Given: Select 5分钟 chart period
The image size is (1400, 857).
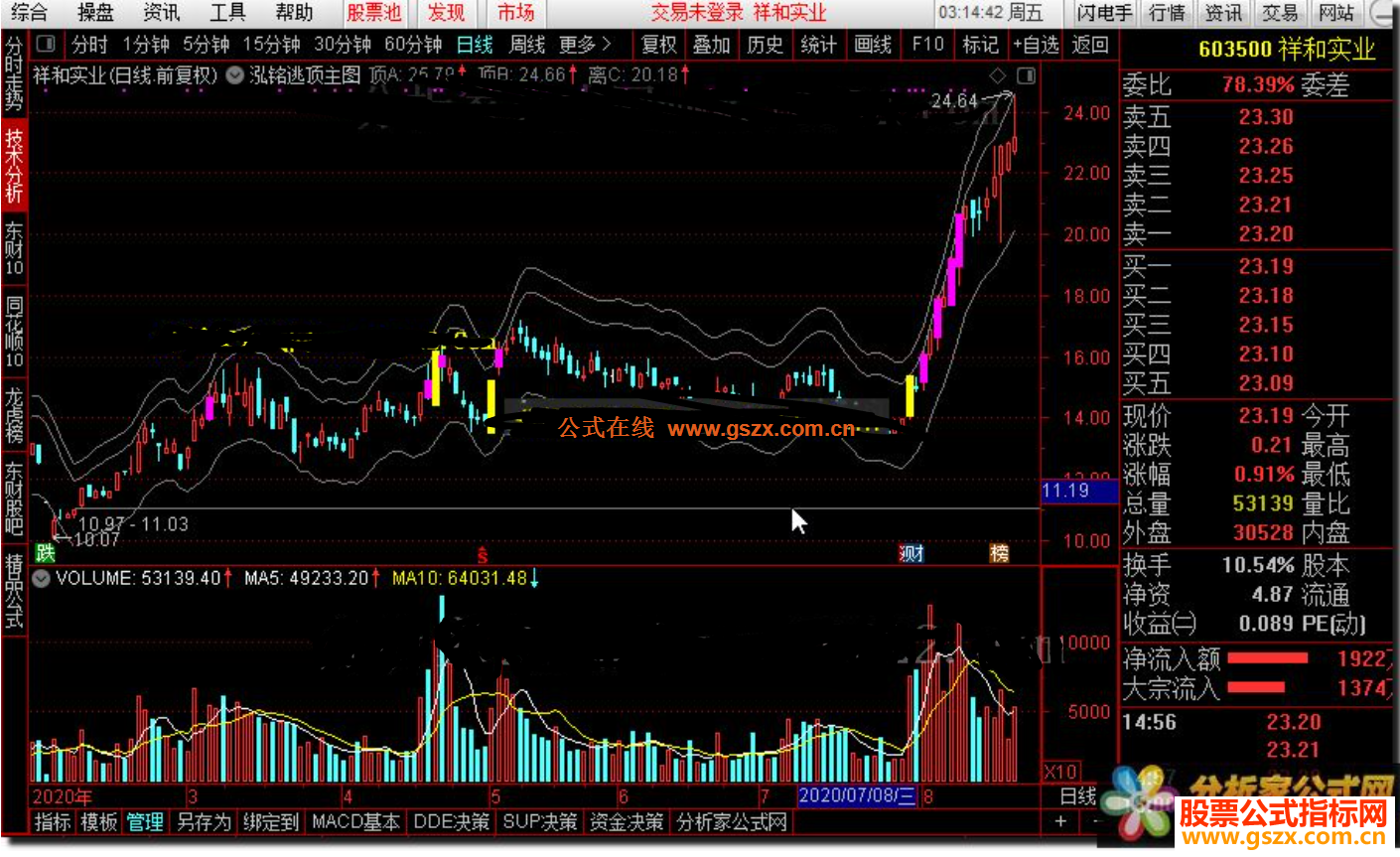Looking at the screenshot, I should 206,45.
